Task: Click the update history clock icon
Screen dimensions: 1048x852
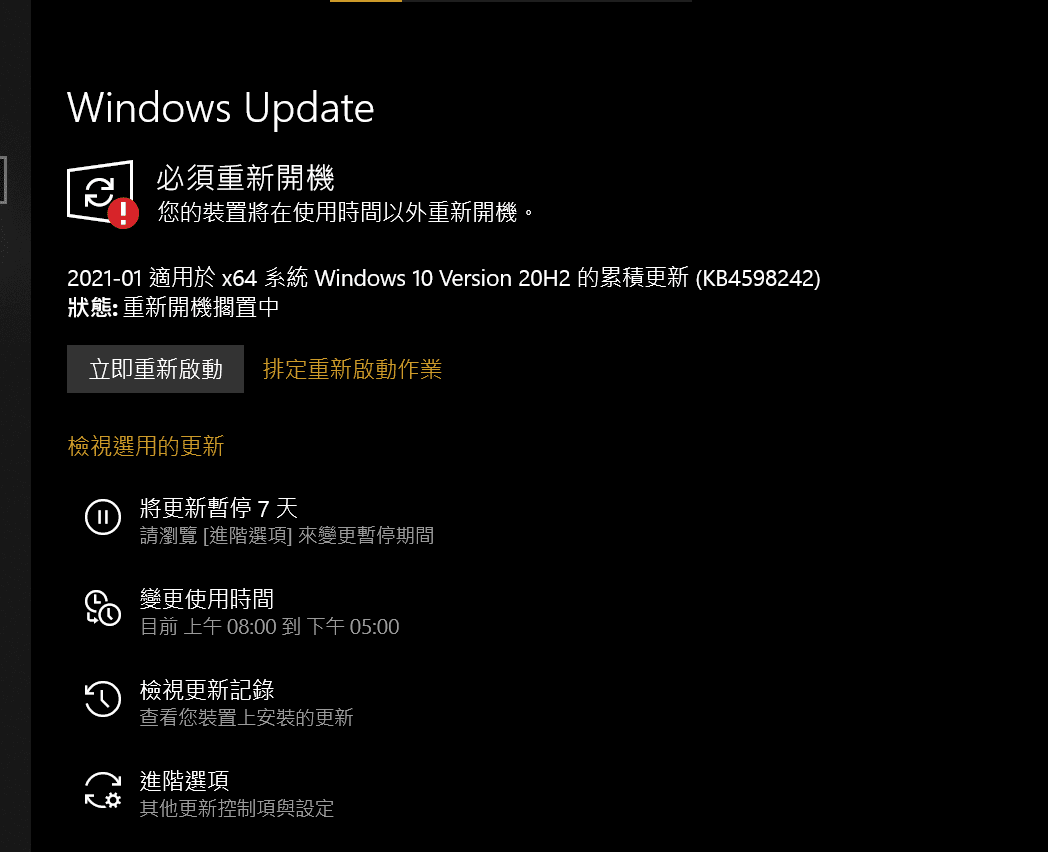Action: coord(103,698)
